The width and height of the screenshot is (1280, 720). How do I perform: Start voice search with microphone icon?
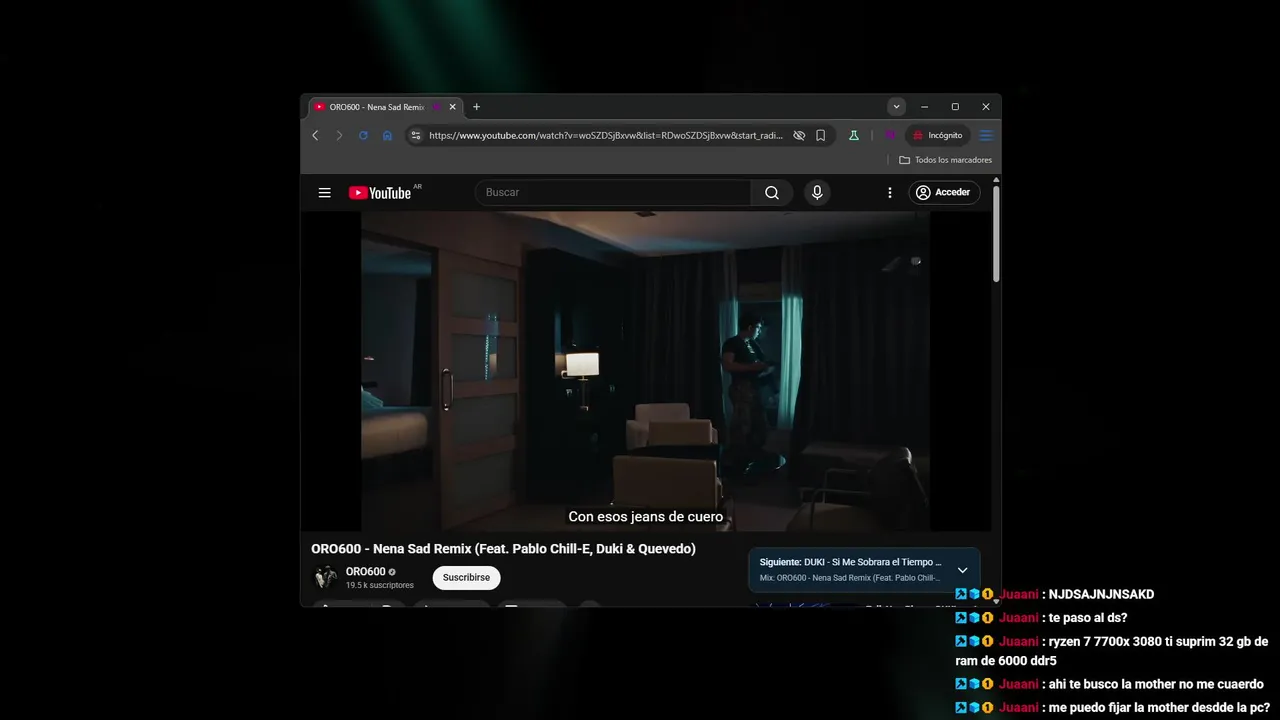point(817,193)
